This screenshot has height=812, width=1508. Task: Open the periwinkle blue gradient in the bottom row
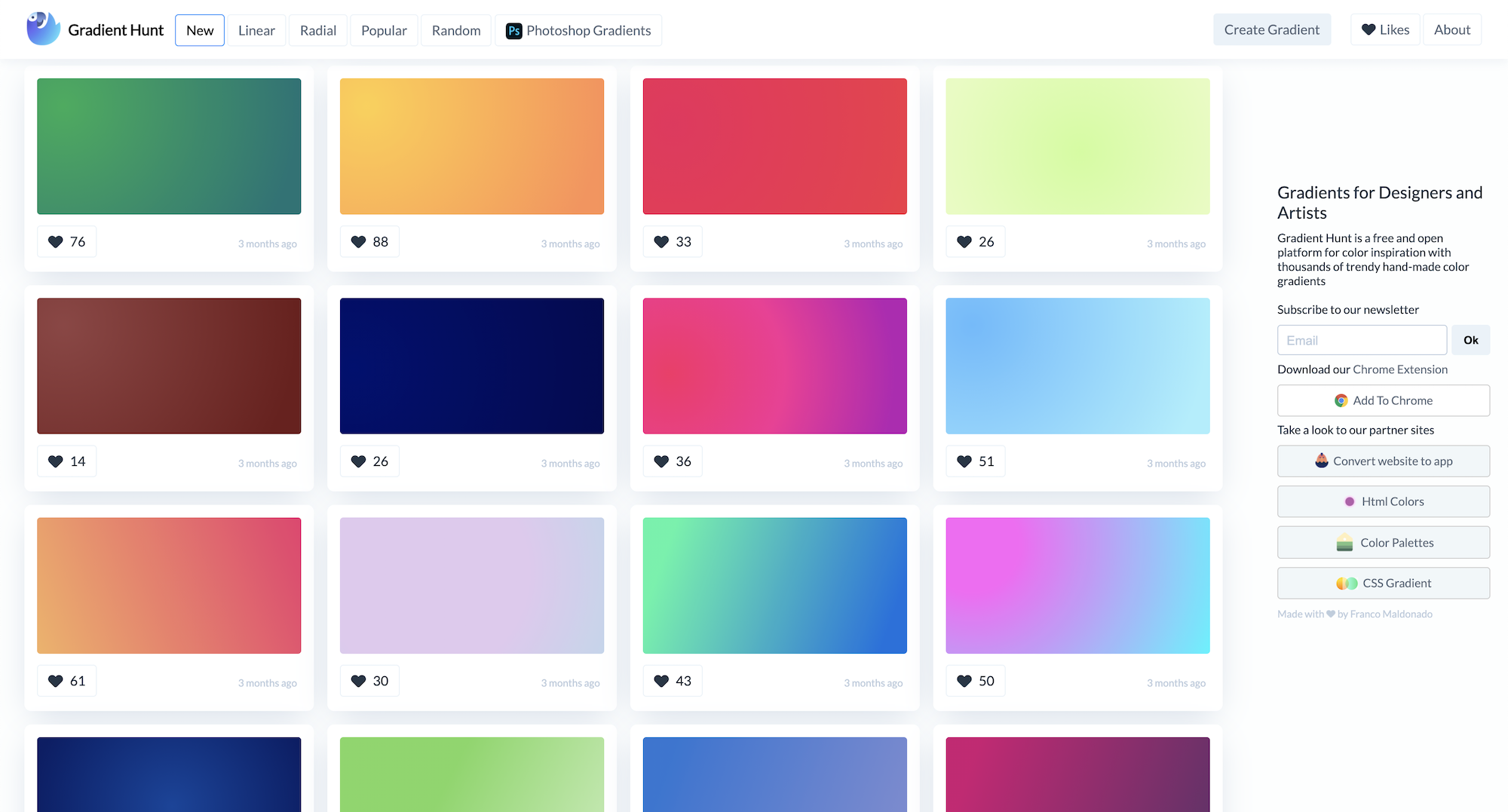[775, 774]
